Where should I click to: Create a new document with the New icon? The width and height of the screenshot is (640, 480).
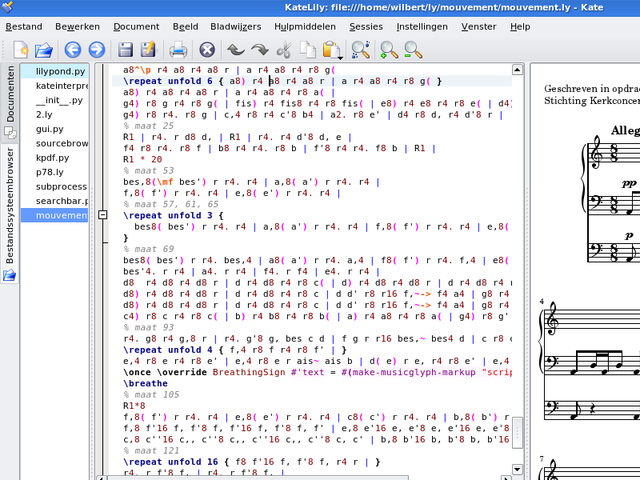[20, 50]
